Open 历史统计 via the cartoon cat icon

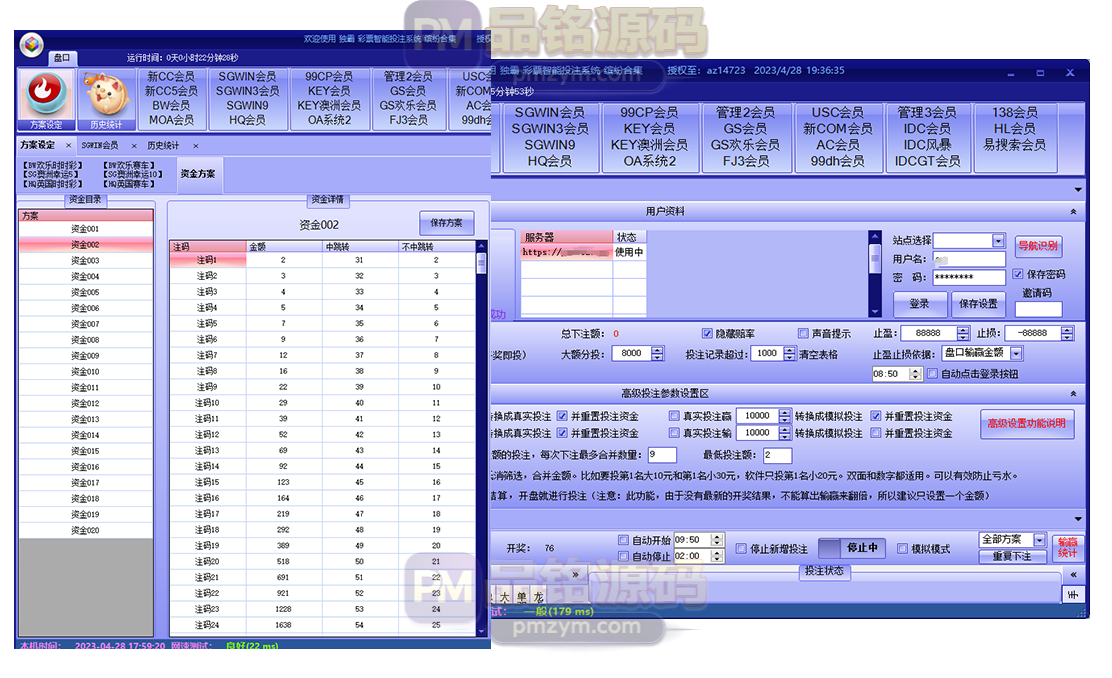106,99
